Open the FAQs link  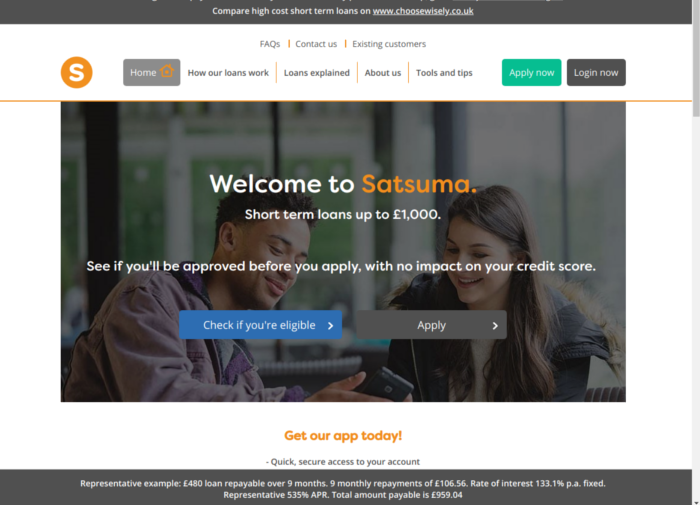click(270, 44)
